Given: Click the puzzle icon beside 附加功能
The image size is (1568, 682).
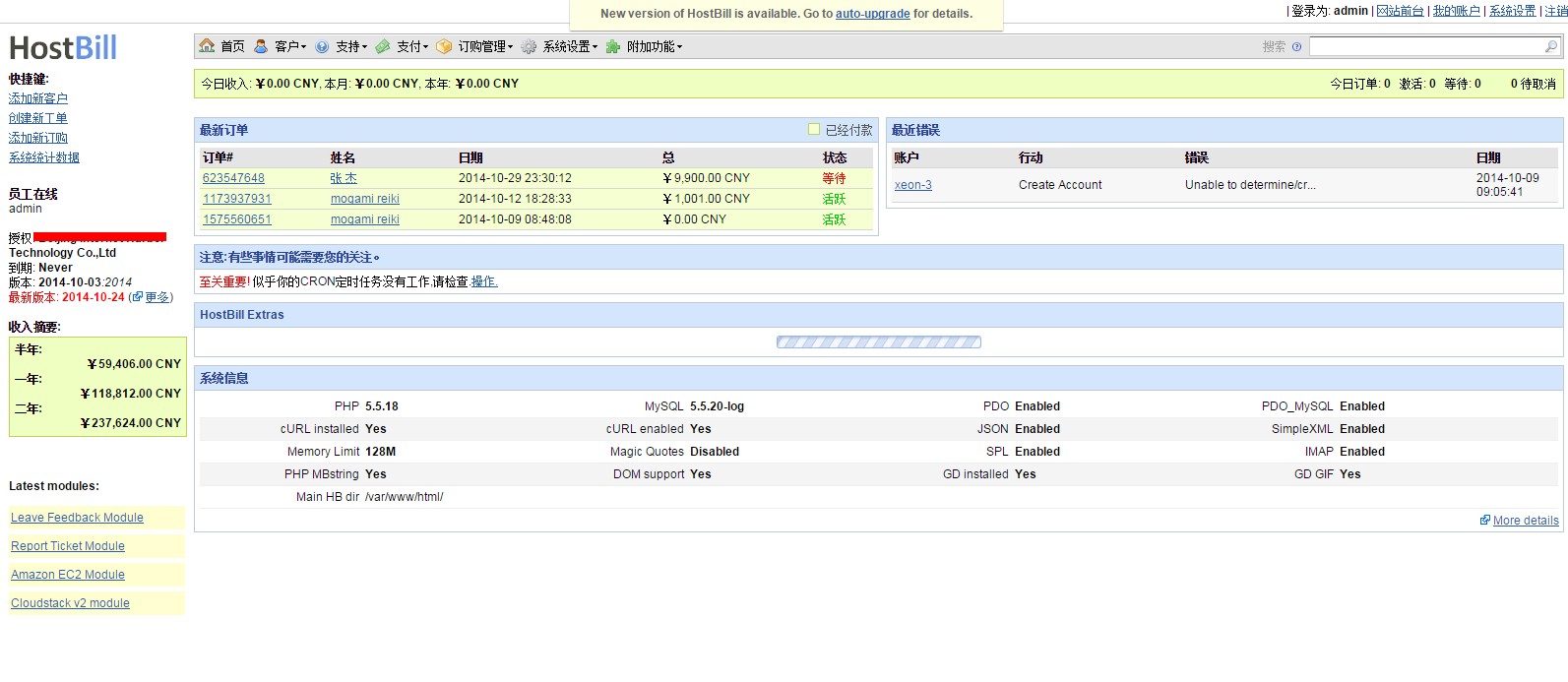Looking at the screenshot, I should click(613, 46).
